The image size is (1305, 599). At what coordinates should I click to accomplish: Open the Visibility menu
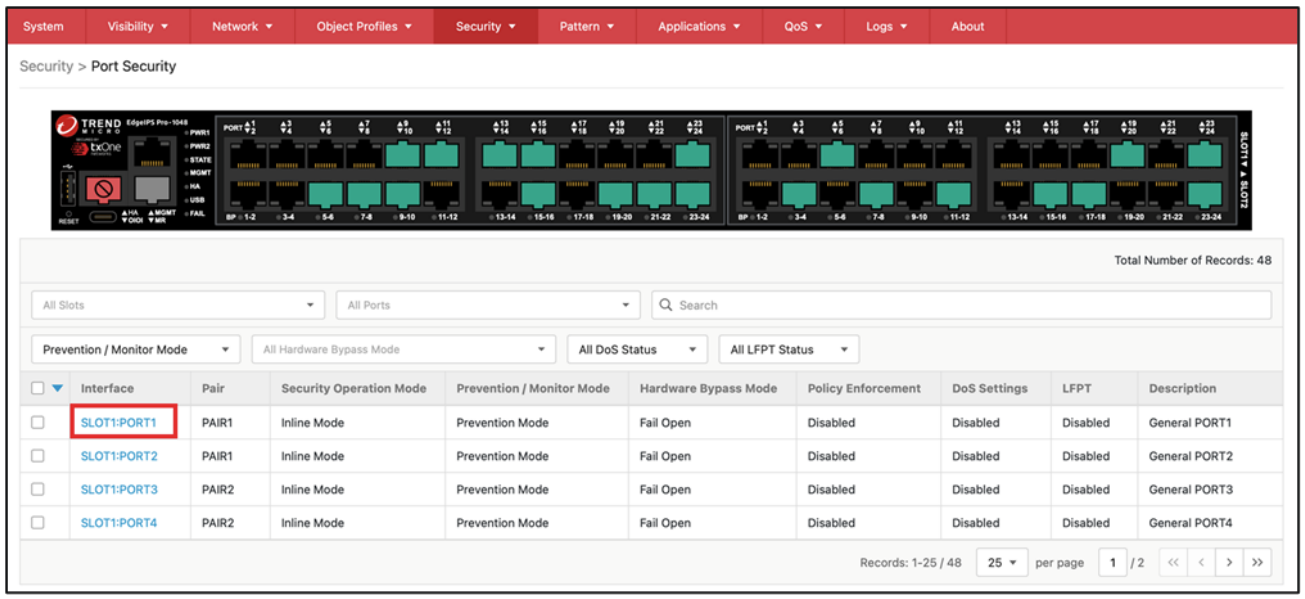coord(138,26)
